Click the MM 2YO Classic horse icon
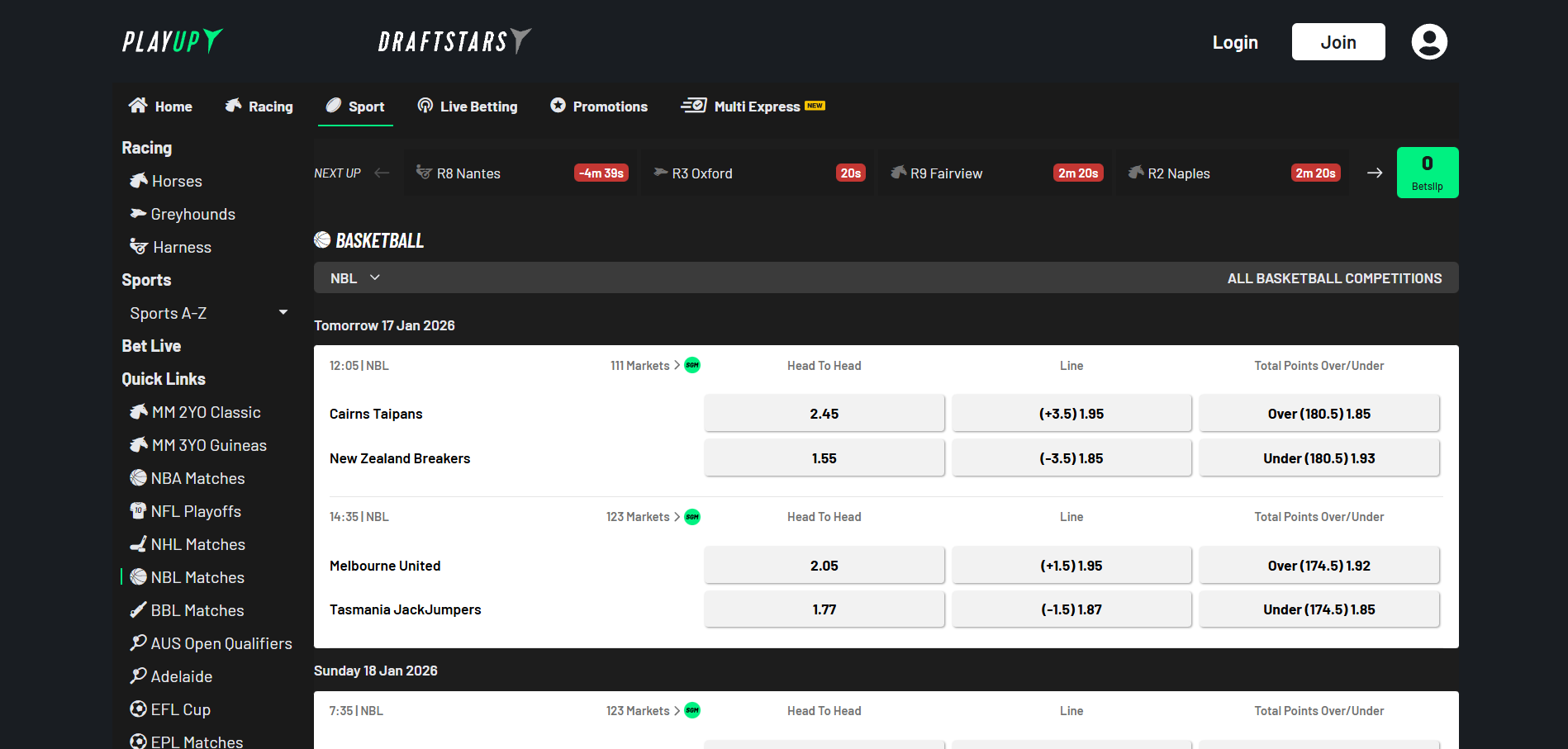 139,411
